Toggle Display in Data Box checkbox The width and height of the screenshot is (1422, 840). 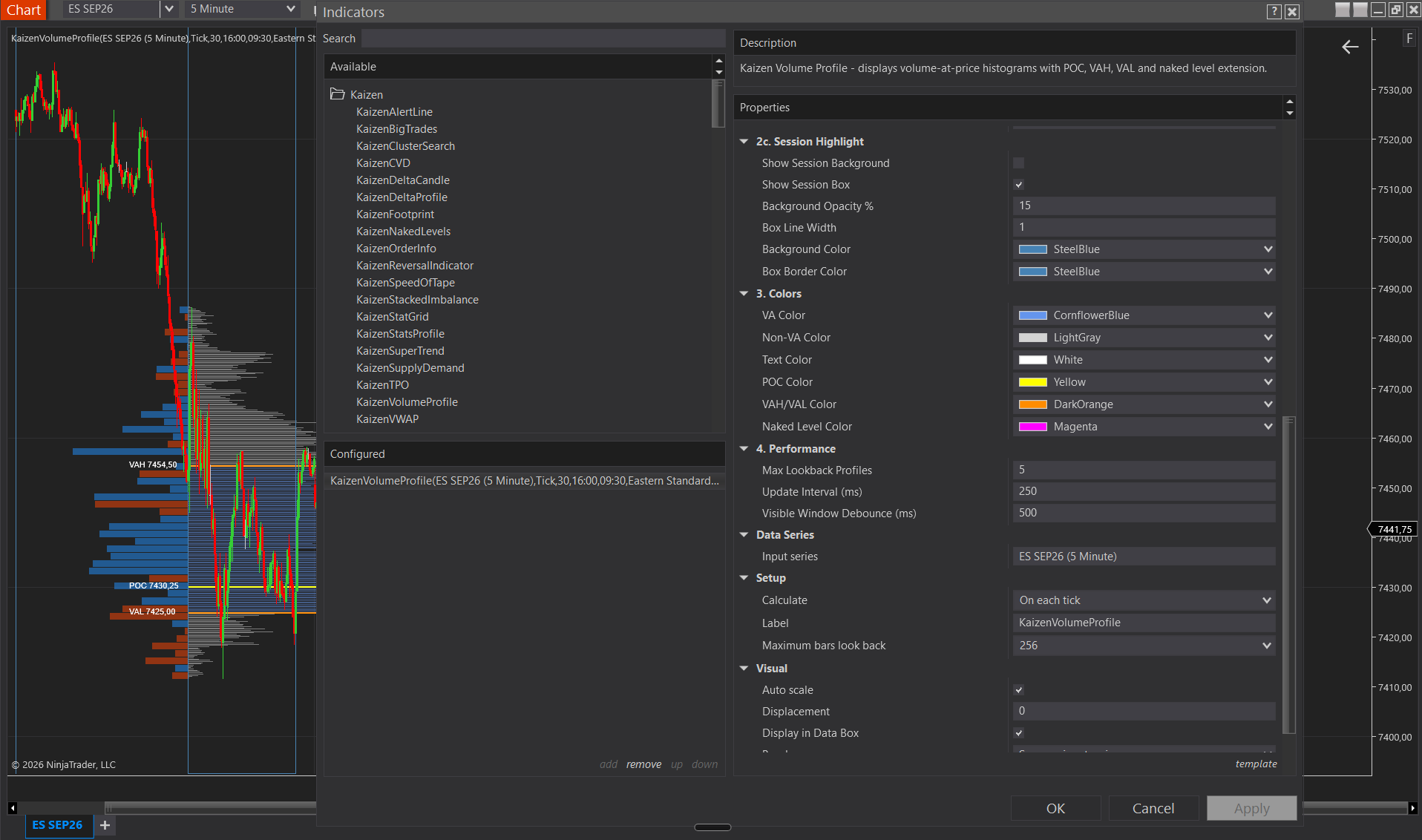pos(1019,733)
